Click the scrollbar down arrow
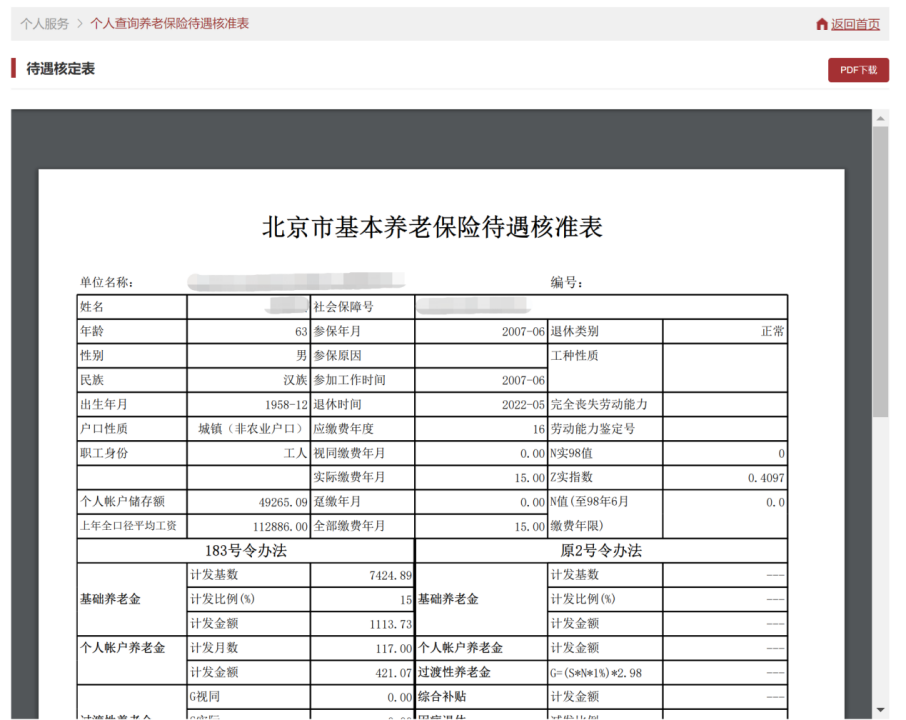Viewport: 906px width, 720px height. [x=880, y=708]
